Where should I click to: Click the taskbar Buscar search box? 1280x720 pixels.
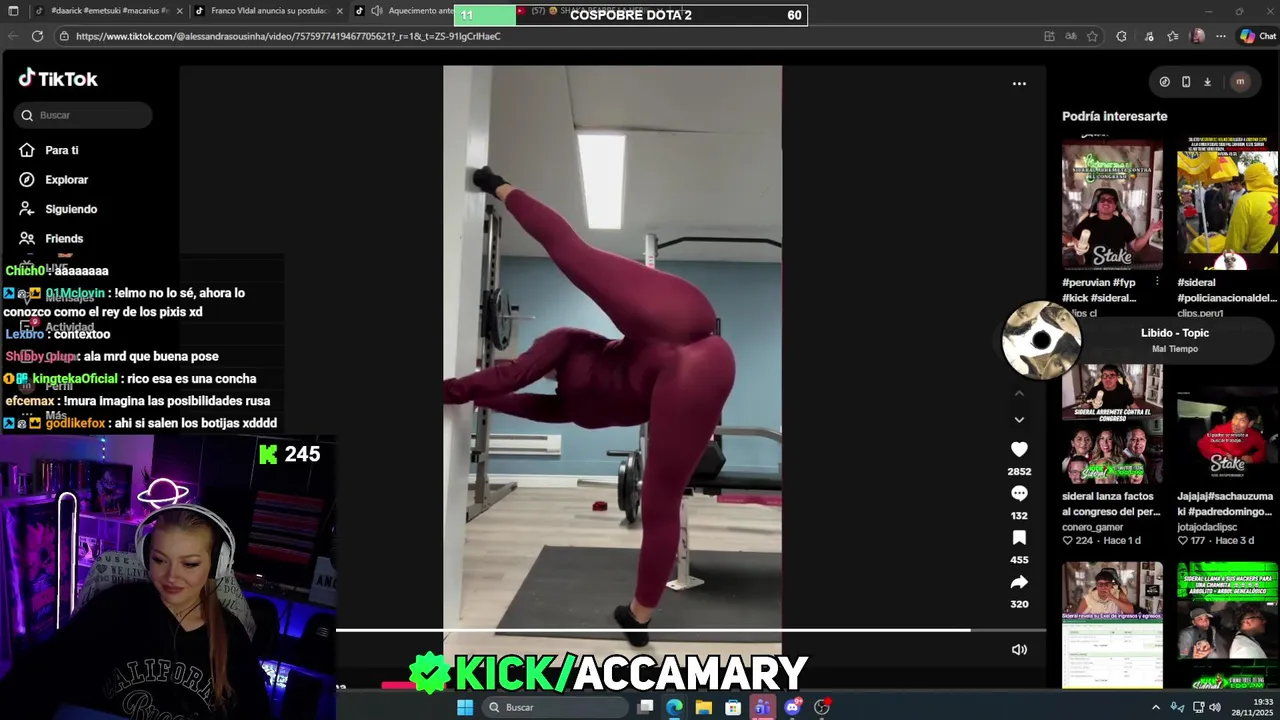[555, 707]
